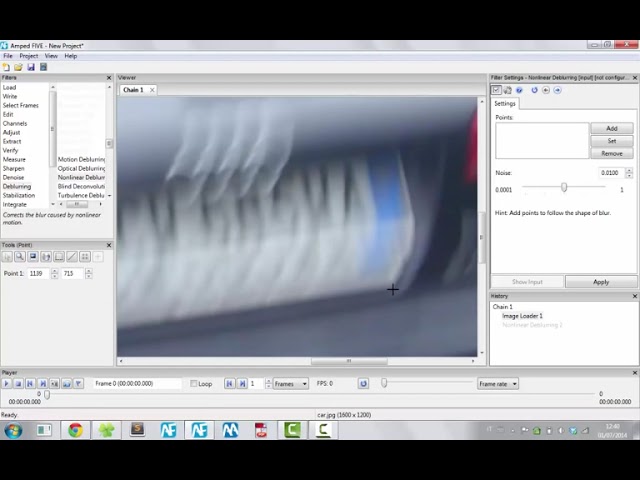640x480 pixels.
Task: Select the Settings tab in Filter Settings
Action: coord(505,104)
